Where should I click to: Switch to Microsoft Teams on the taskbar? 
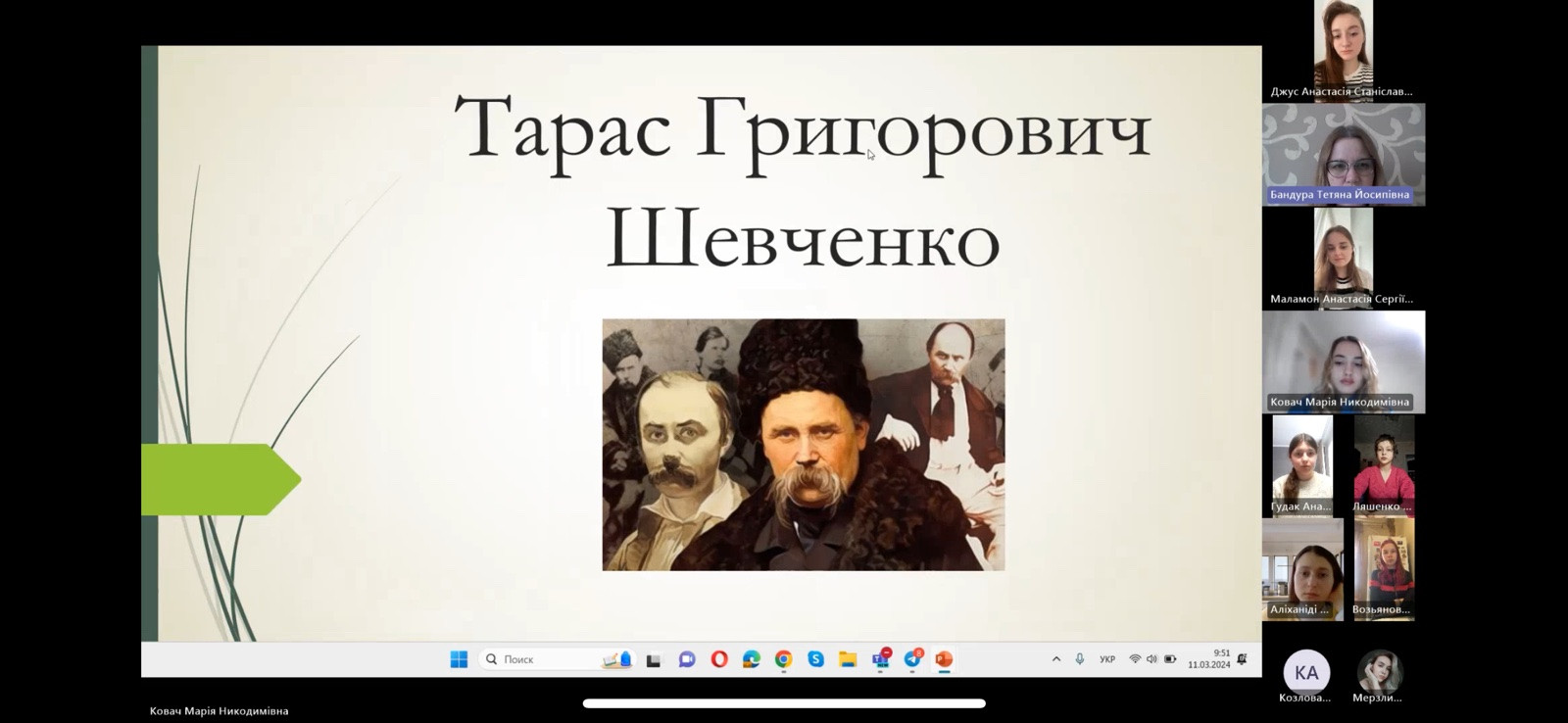(x=881, y=658)
